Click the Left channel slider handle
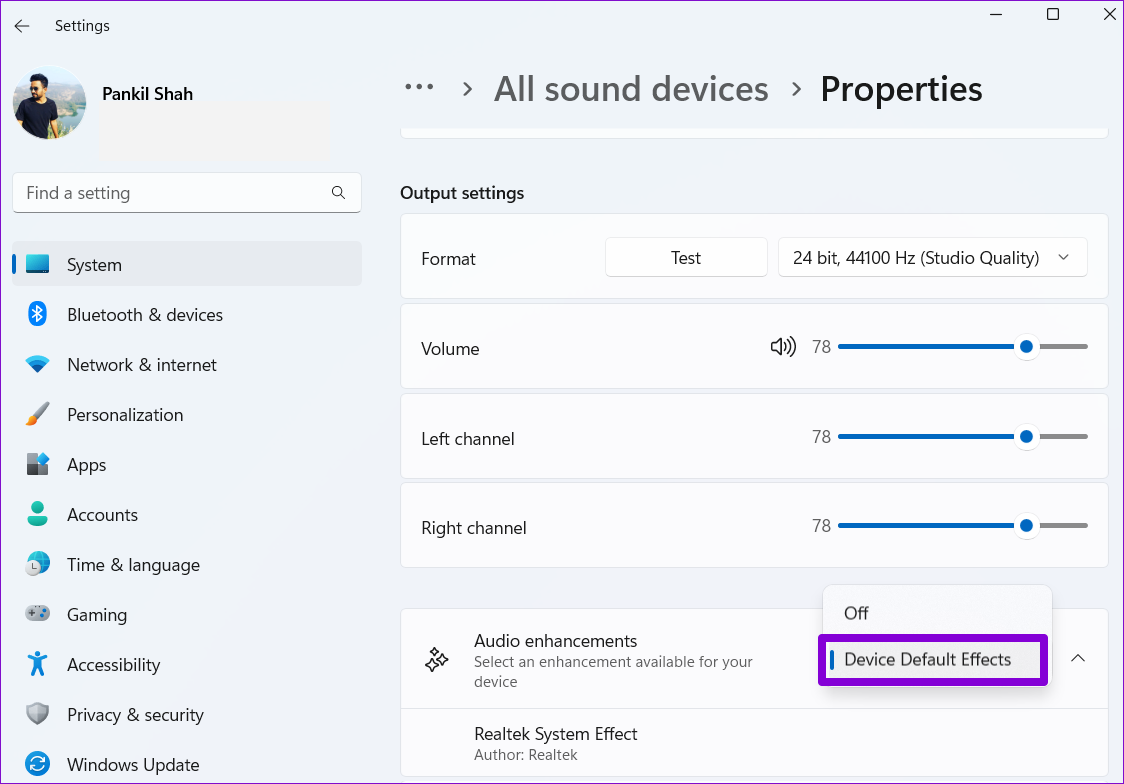The width and height of the screenshot is (1124, 784). [1026, 437]
